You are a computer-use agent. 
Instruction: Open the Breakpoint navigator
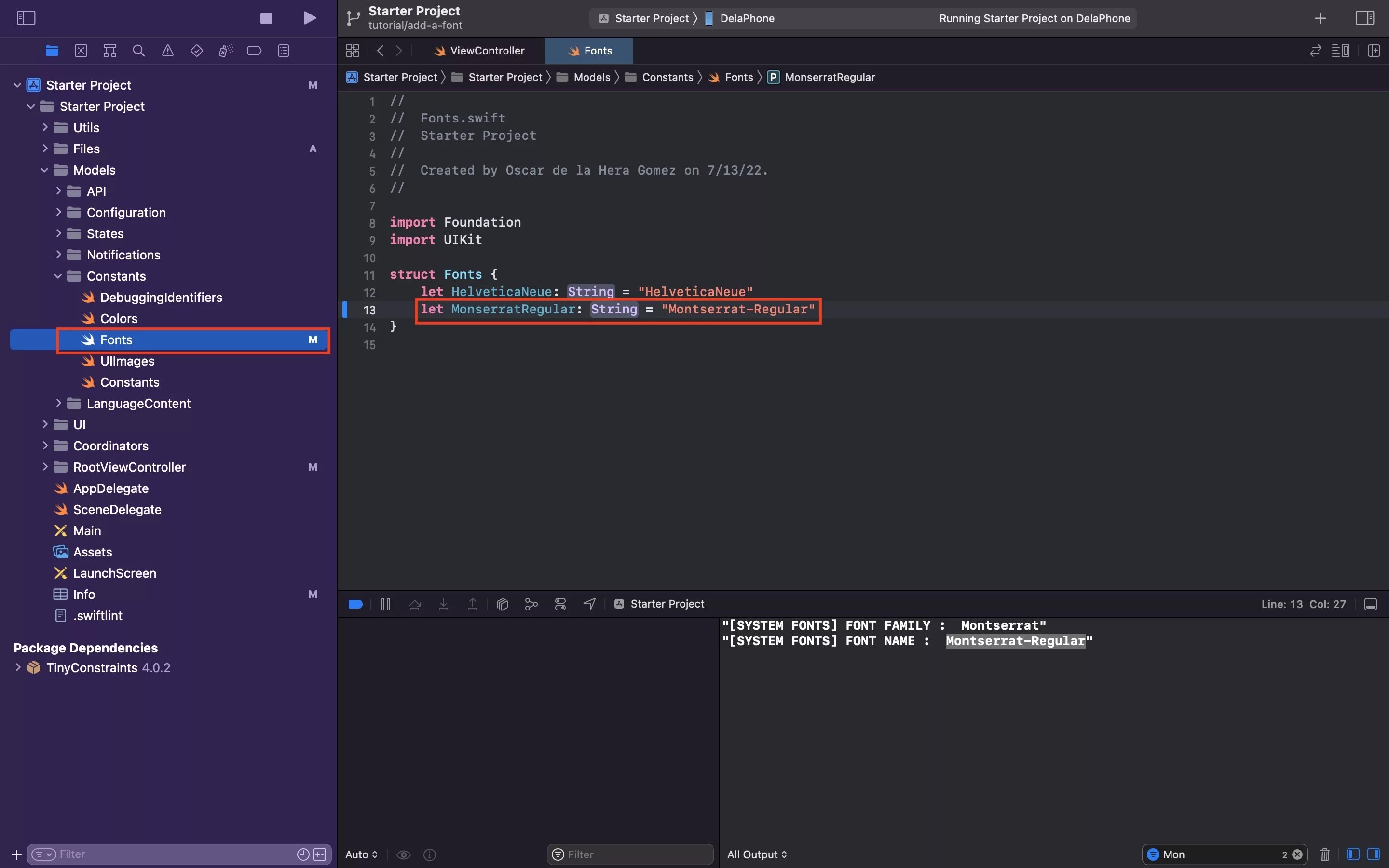pos(254,51)
